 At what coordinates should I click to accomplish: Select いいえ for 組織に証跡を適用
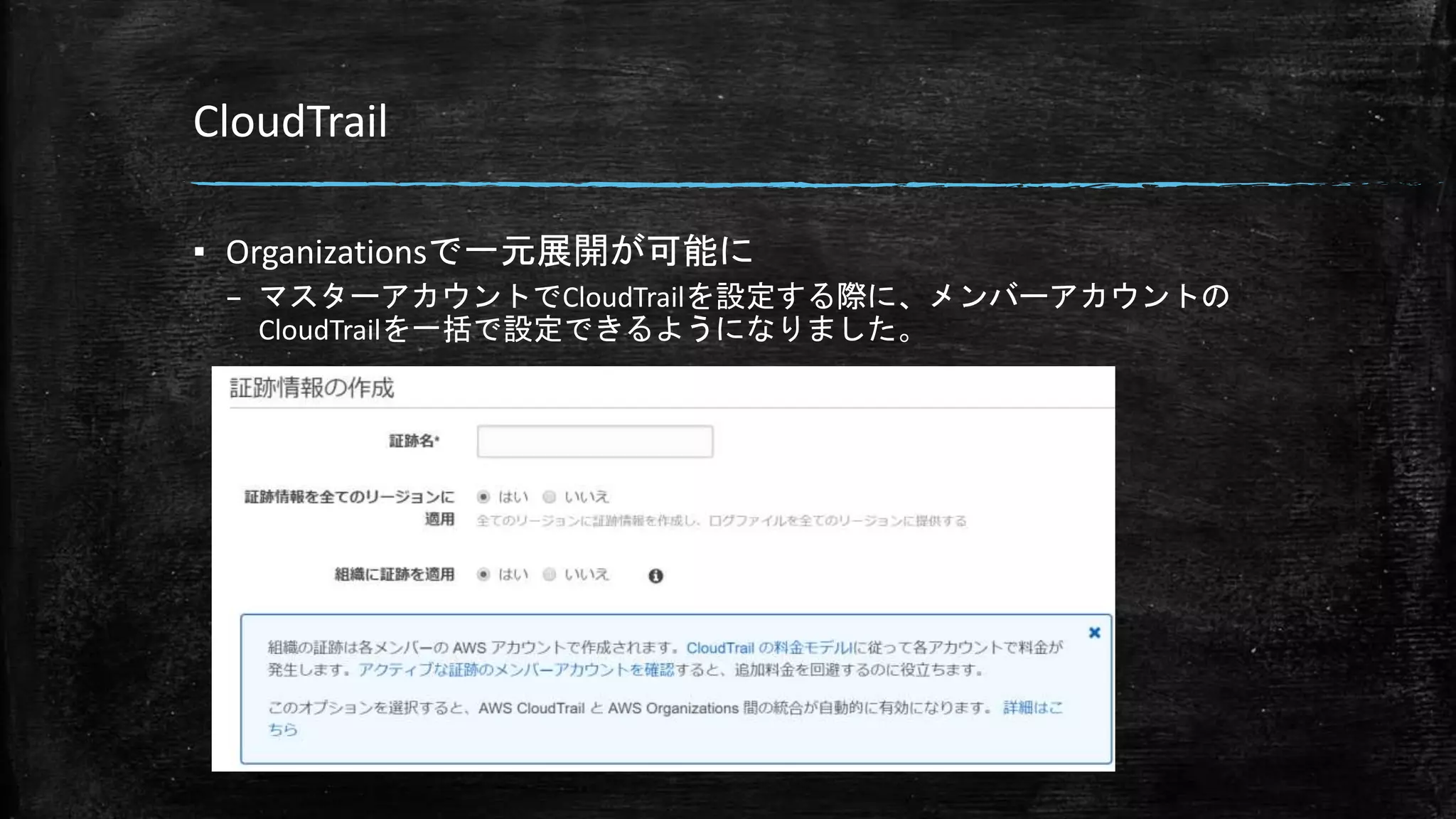[x=549, y=574]
